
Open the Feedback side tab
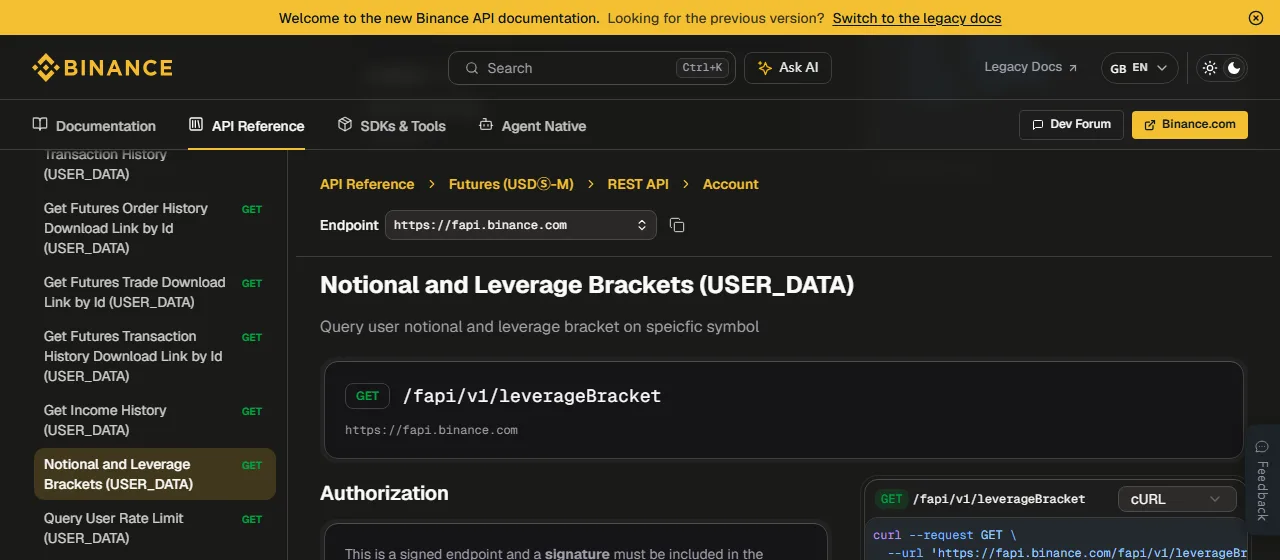[1262, 481]
